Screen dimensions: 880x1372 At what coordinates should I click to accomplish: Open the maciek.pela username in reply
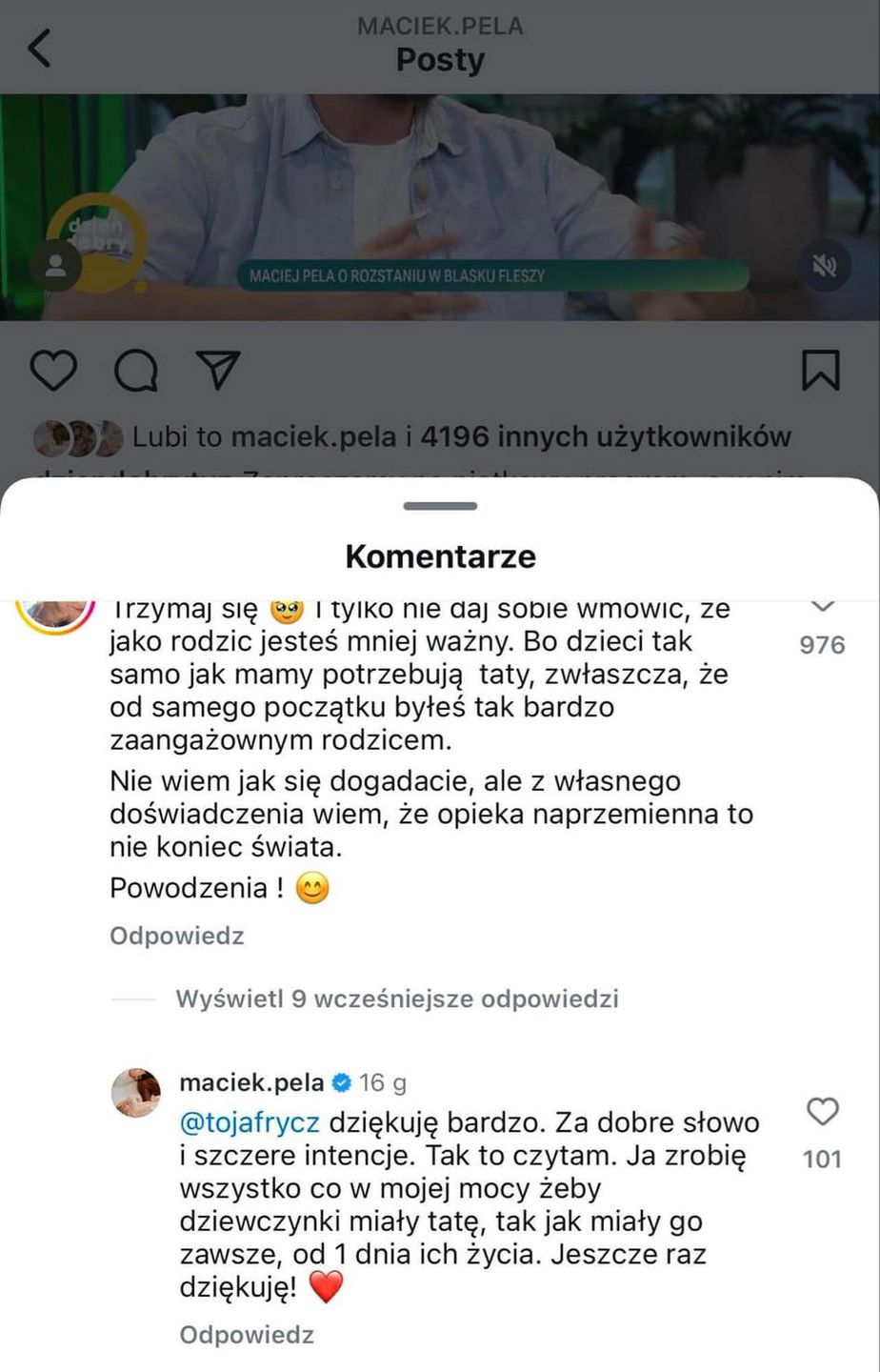click(251, 1083)
